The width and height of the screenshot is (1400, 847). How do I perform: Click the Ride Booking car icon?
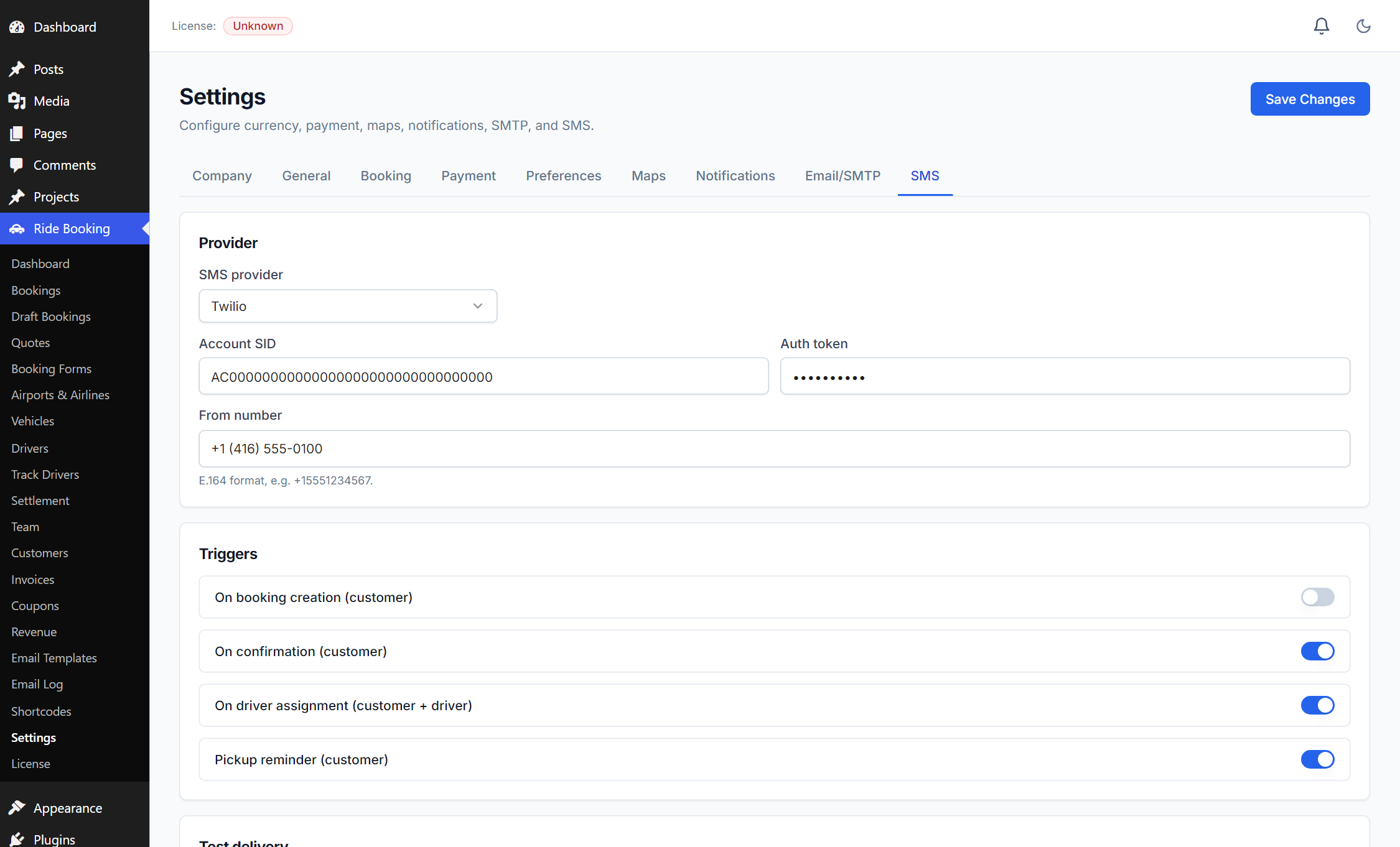click(x=17, y=229)
